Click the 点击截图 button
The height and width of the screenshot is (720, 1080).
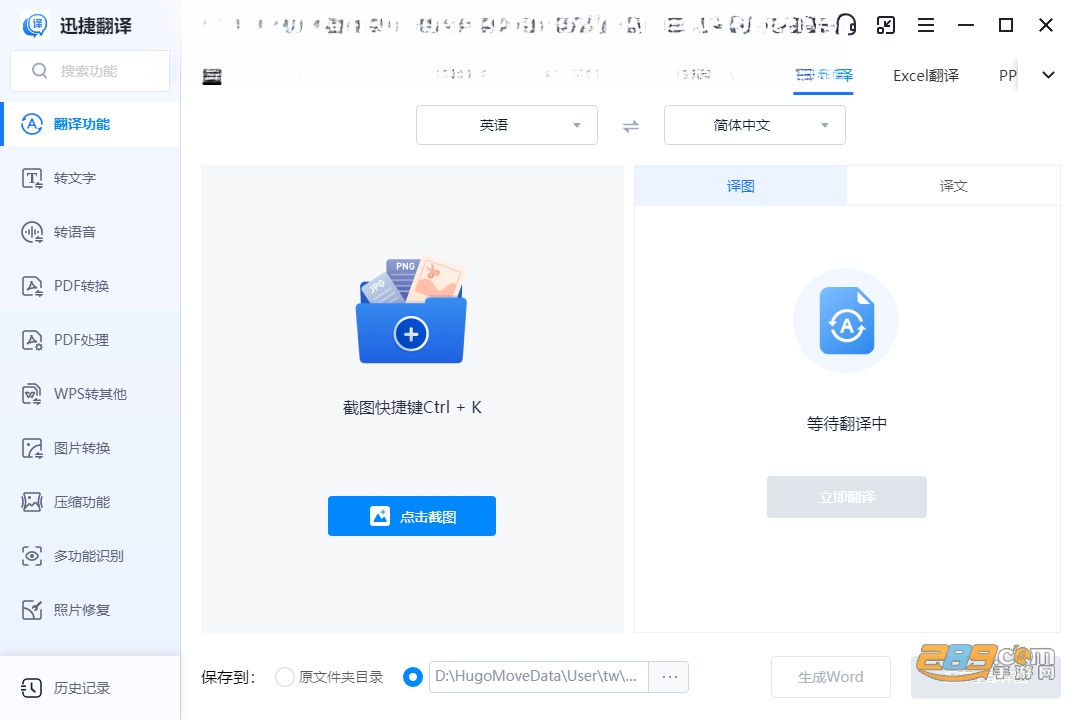pos(412,516)
